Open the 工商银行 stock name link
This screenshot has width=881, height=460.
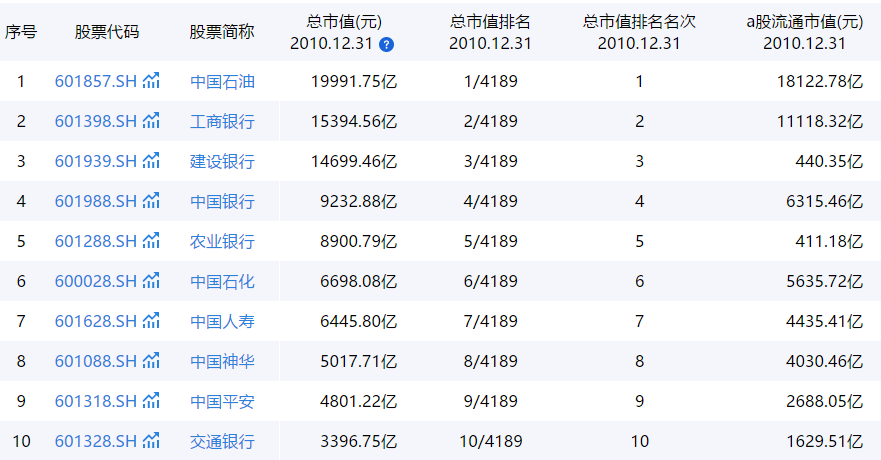click(x=222, y=121)
